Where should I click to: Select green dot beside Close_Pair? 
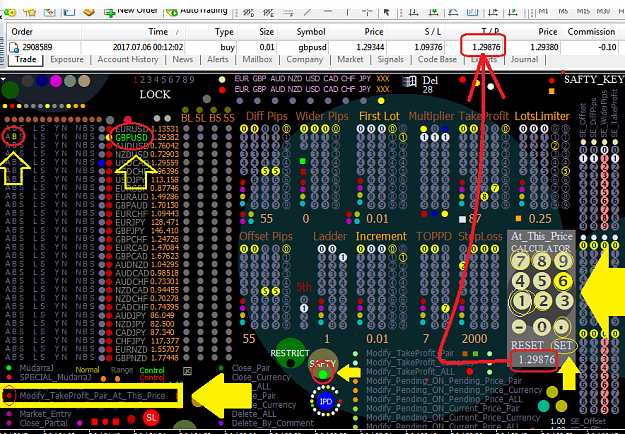pyautogui.click(x=221, y=368)
